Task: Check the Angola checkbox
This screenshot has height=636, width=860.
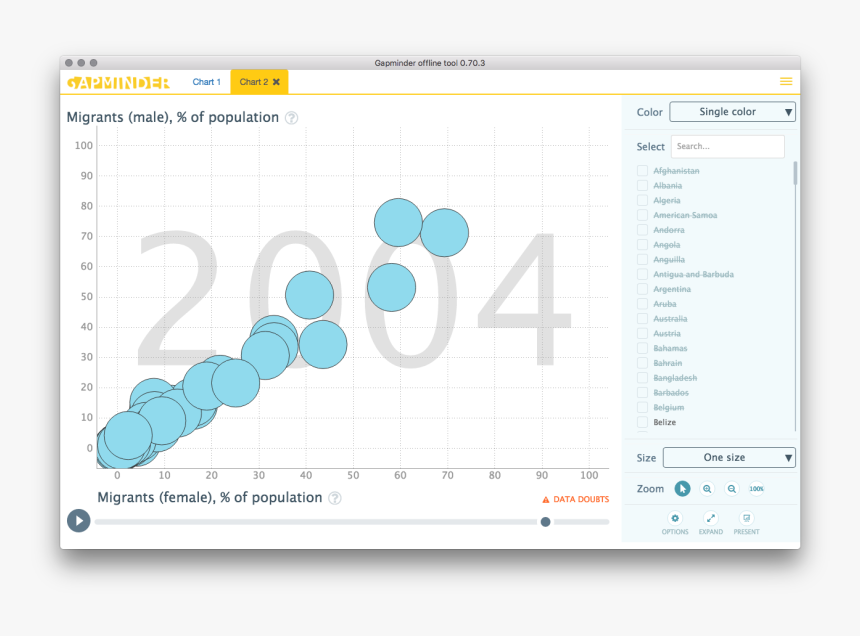Action: 642,245
